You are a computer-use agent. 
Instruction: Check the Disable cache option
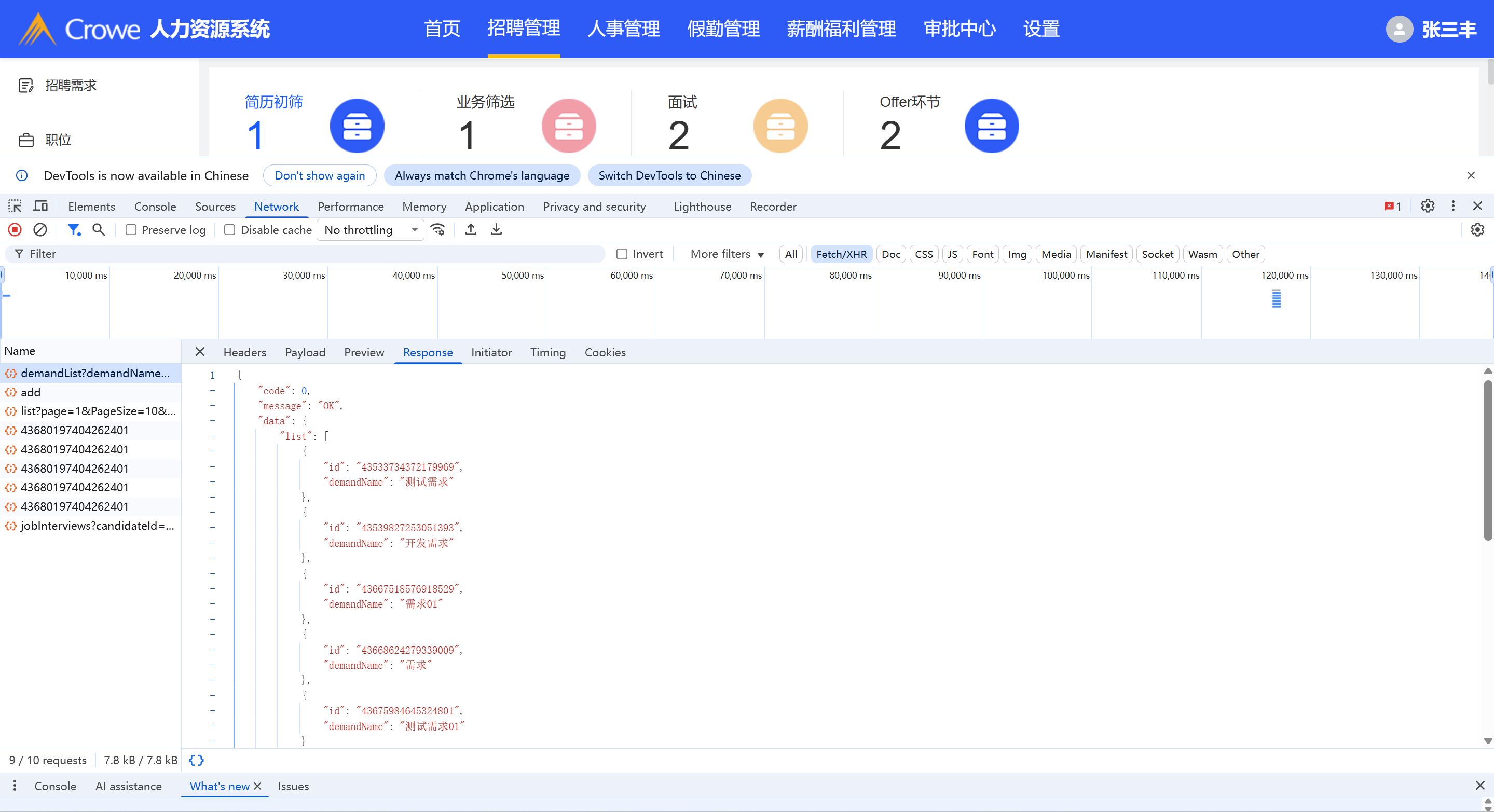(x=230, y=230)
